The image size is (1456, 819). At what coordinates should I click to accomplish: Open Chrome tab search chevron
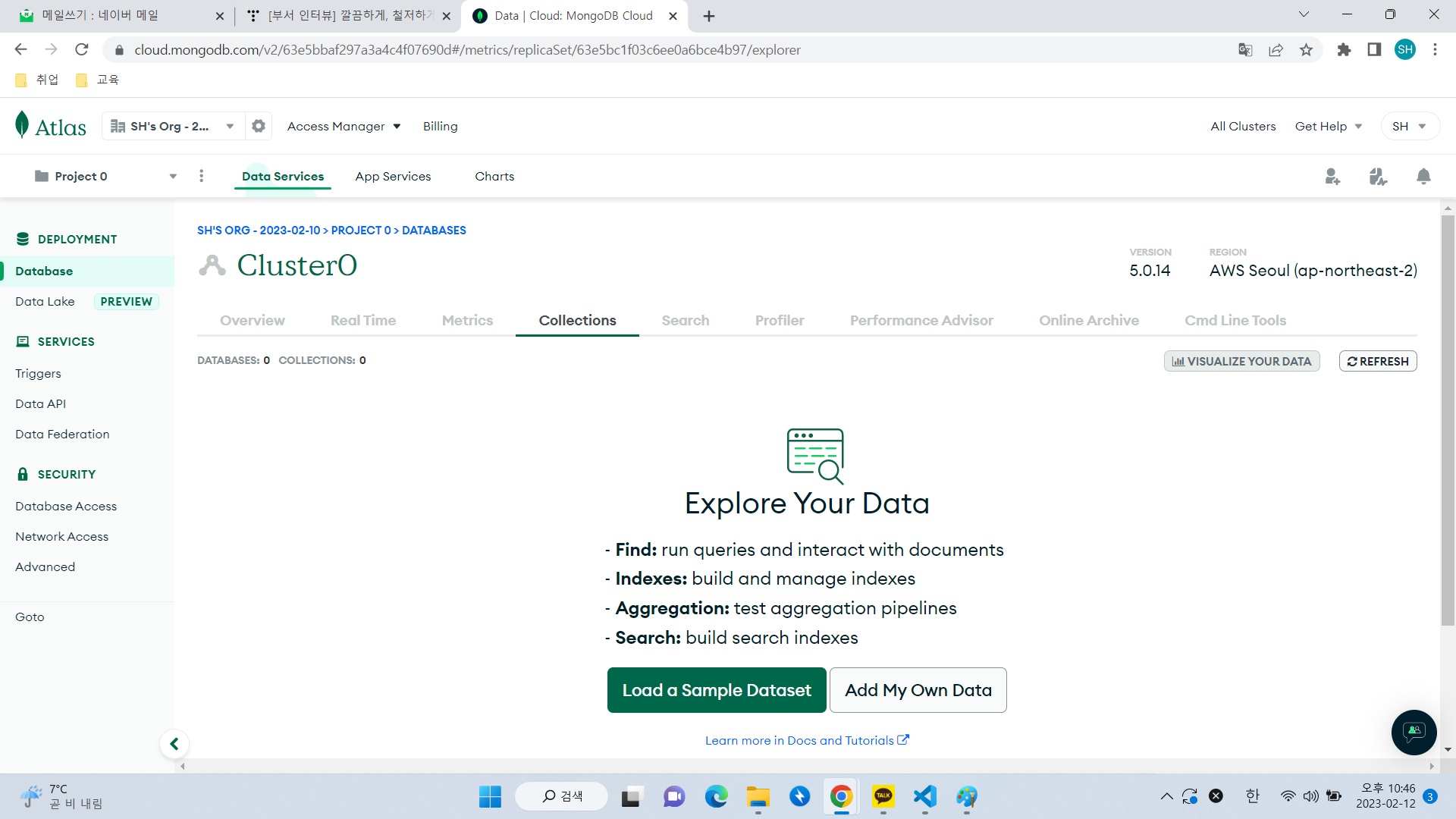pyautogui.click(x=1304, y=14)
